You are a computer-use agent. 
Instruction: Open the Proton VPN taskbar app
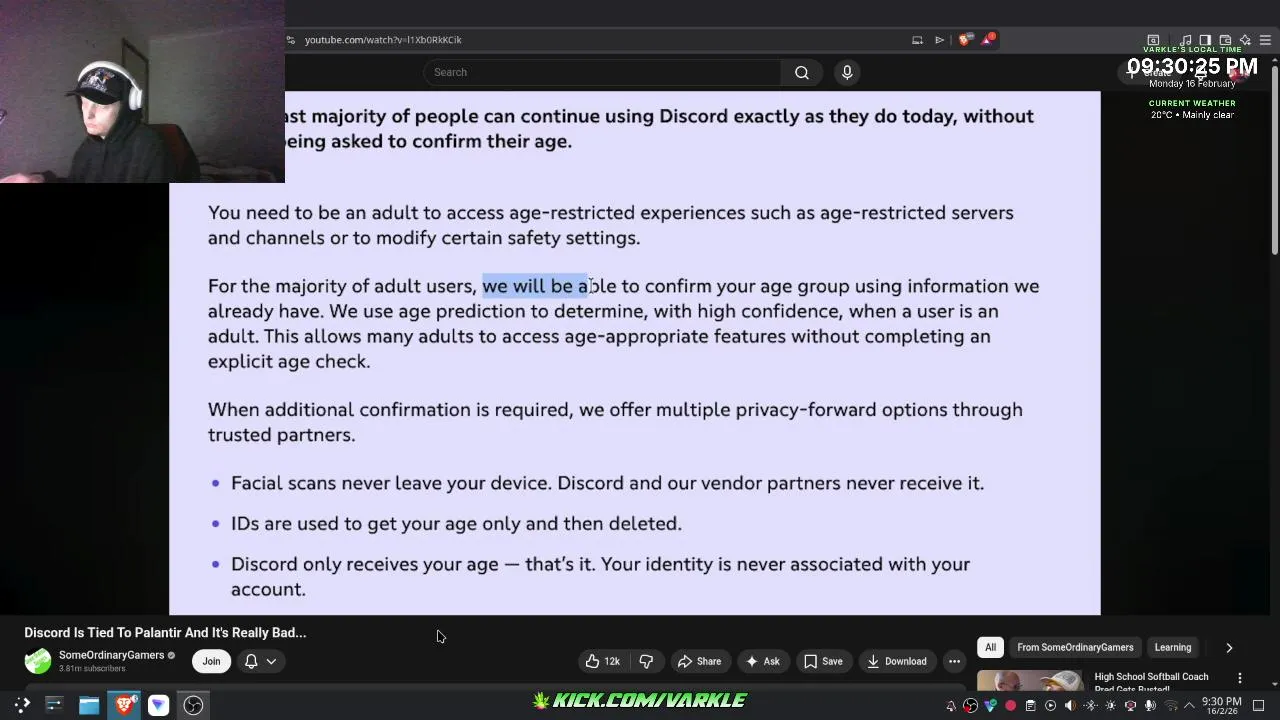[x=159, y=705]
